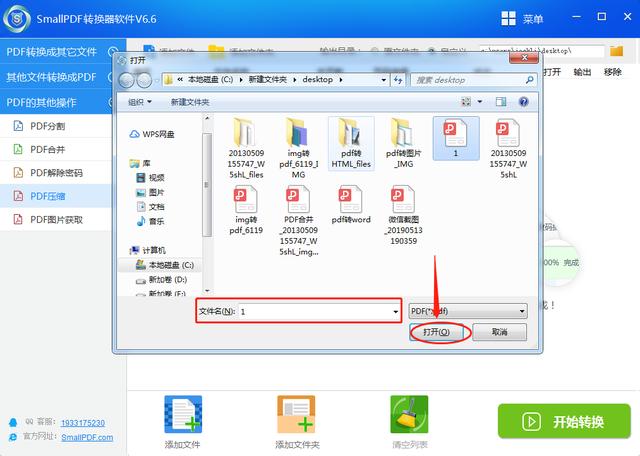The height and width of the screenshot is (456, 640).
Task: Click the PDF图片获取 document icon
Action: 18,219
